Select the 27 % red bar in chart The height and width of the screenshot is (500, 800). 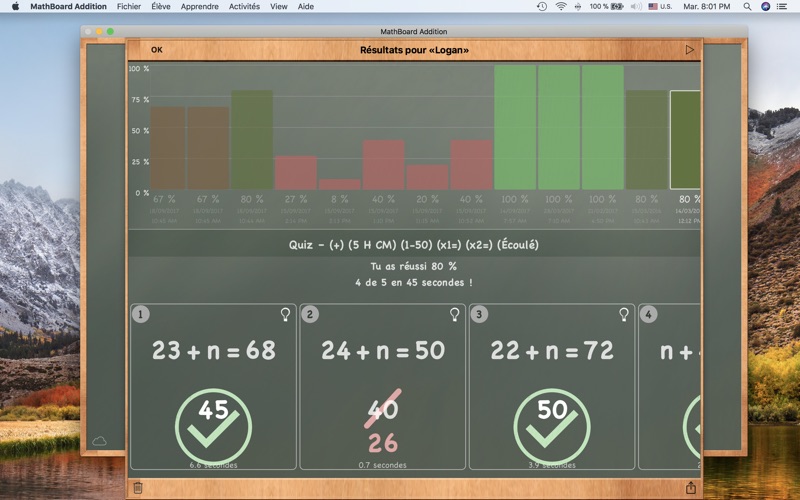(x=296, y=172)
